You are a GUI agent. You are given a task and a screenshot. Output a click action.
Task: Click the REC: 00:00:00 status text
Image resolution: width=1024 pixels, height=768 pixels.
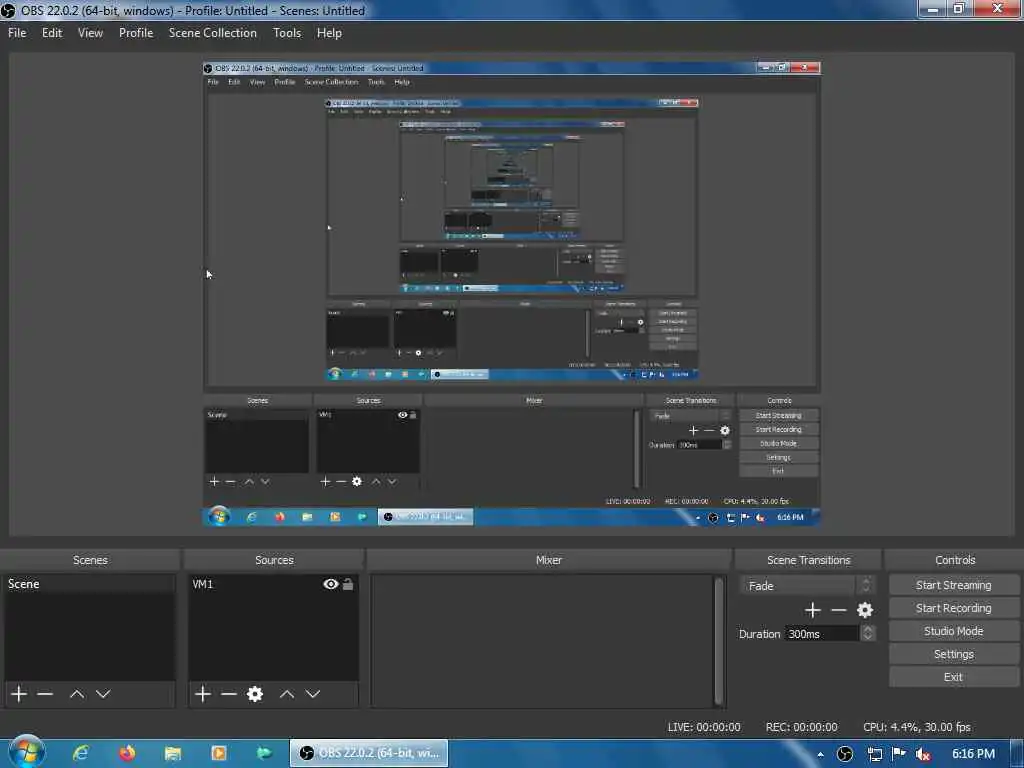(801, 727)
